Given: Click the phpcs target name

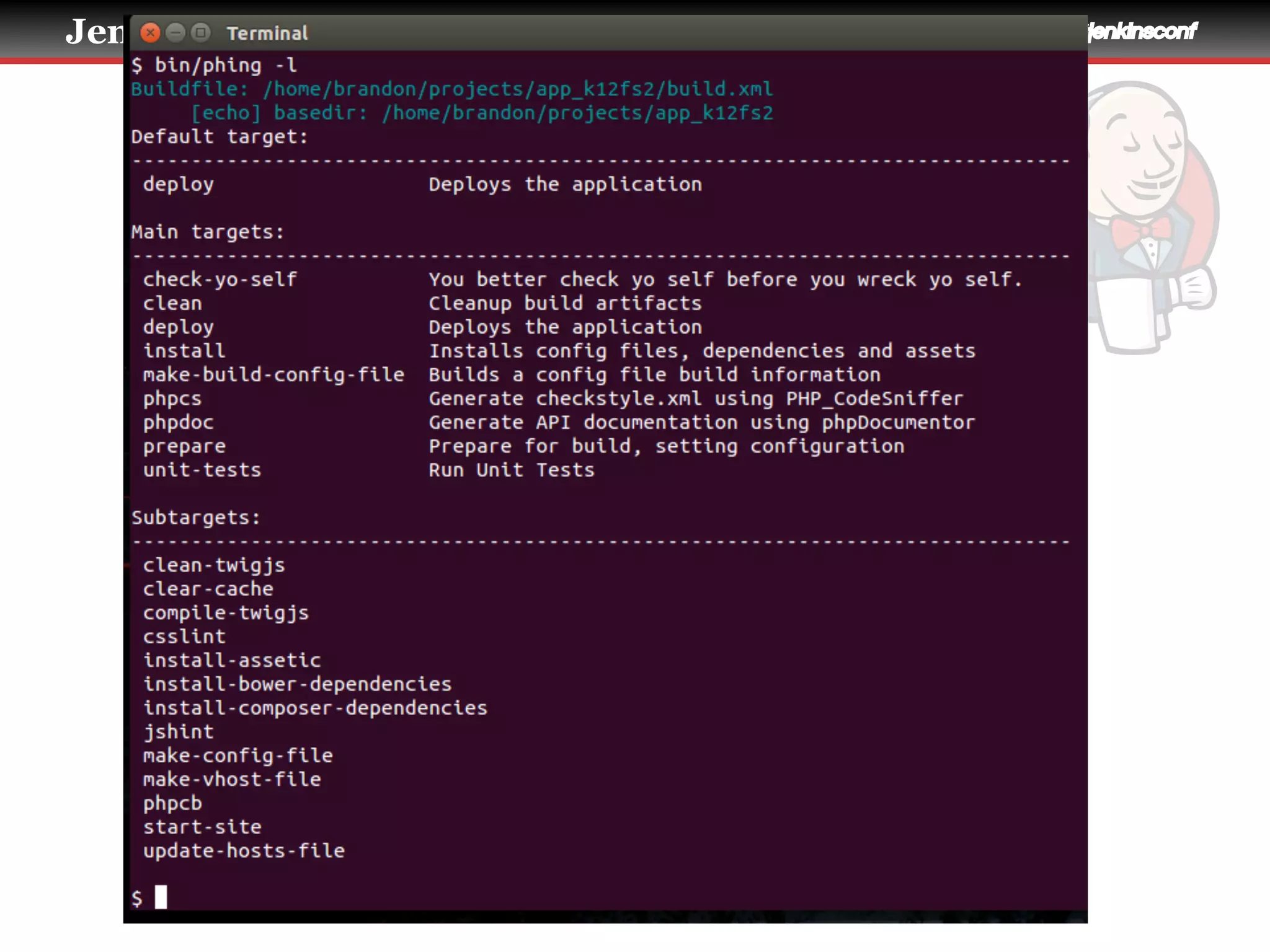Looking at the screenshot, I should pyautogui.click(x=172, y=399).
